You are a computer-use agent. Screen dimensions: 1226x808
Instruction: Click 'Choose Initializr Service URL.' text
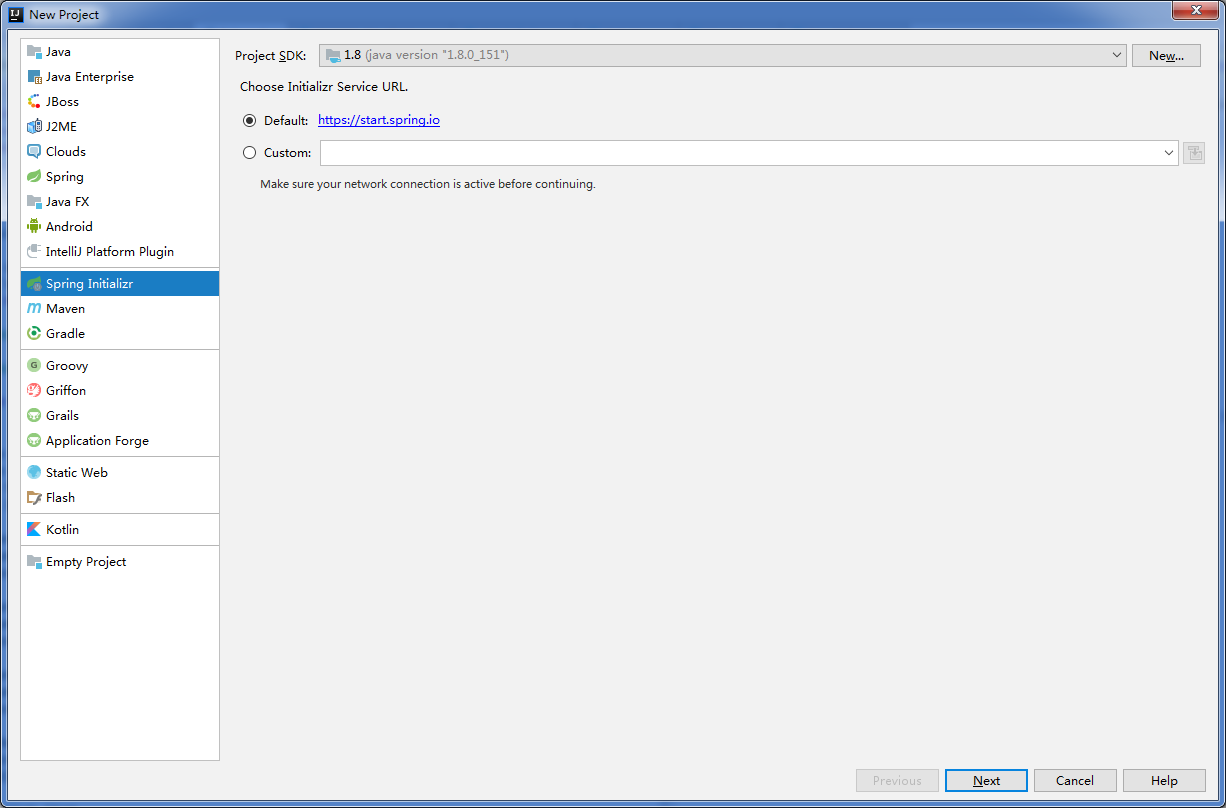324,87
